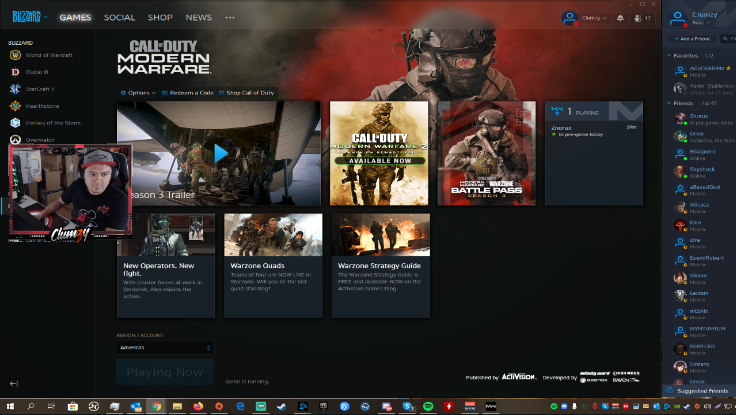
Task: Open Microsoft Store from the taskbar
Action: point(72,406)
